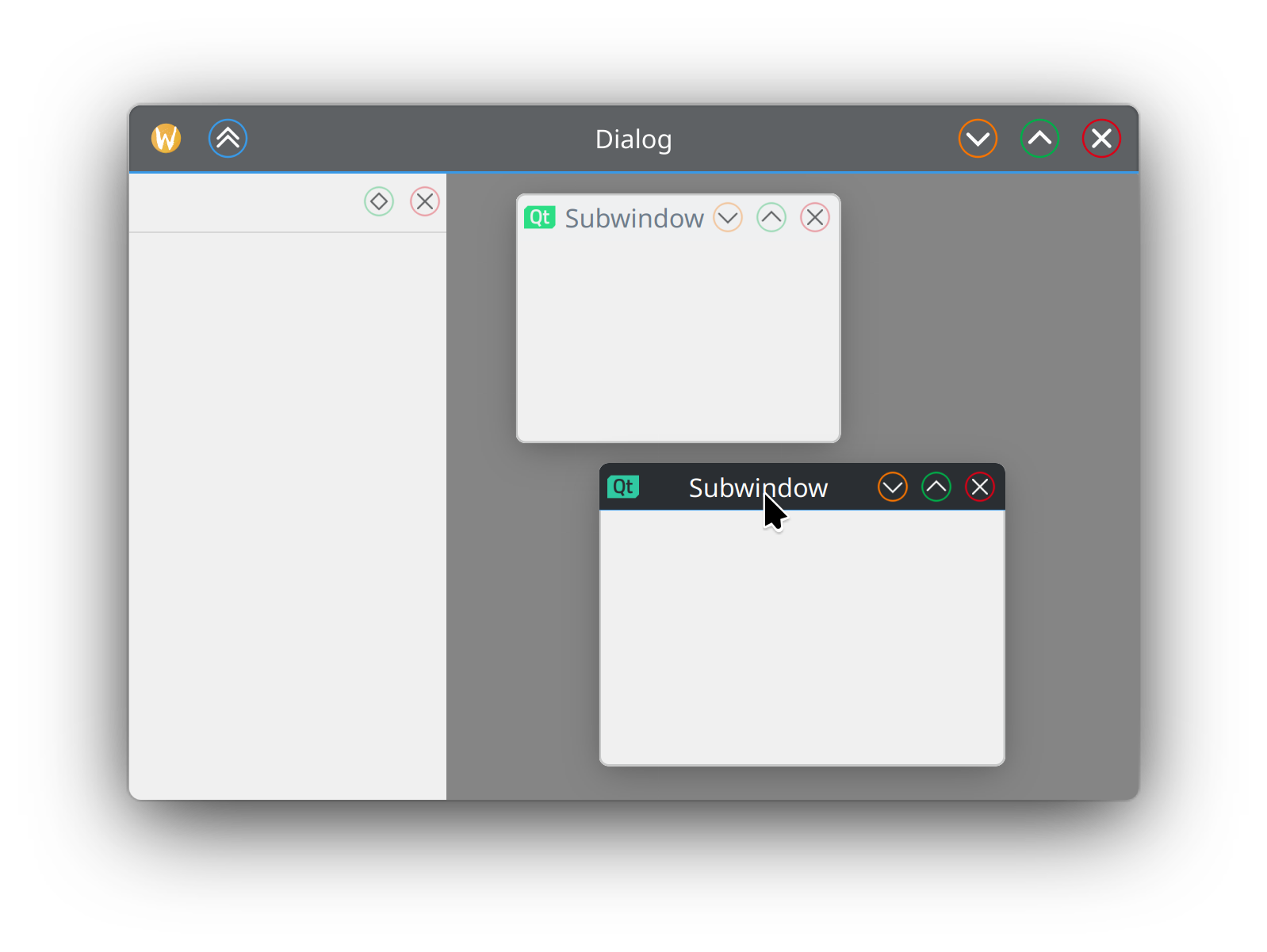Screen dimensions: 1267x952
Task: Click the Dialog title text
Action: click(x=633, y=140)
